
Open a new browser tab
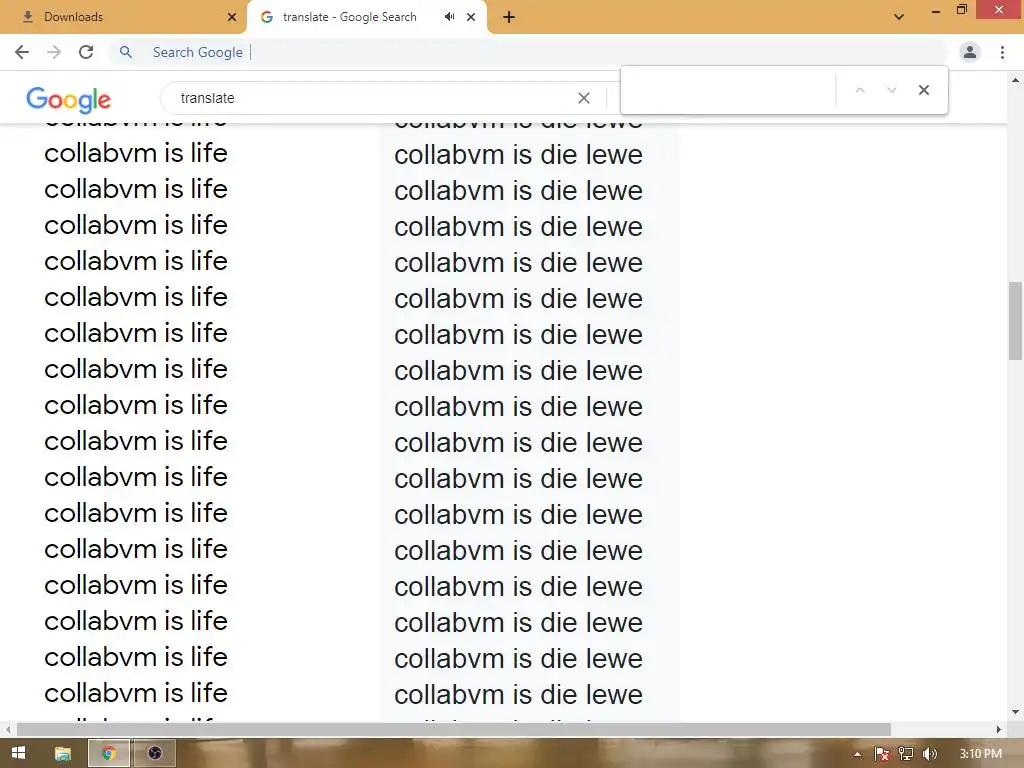(x=509, y=17)
